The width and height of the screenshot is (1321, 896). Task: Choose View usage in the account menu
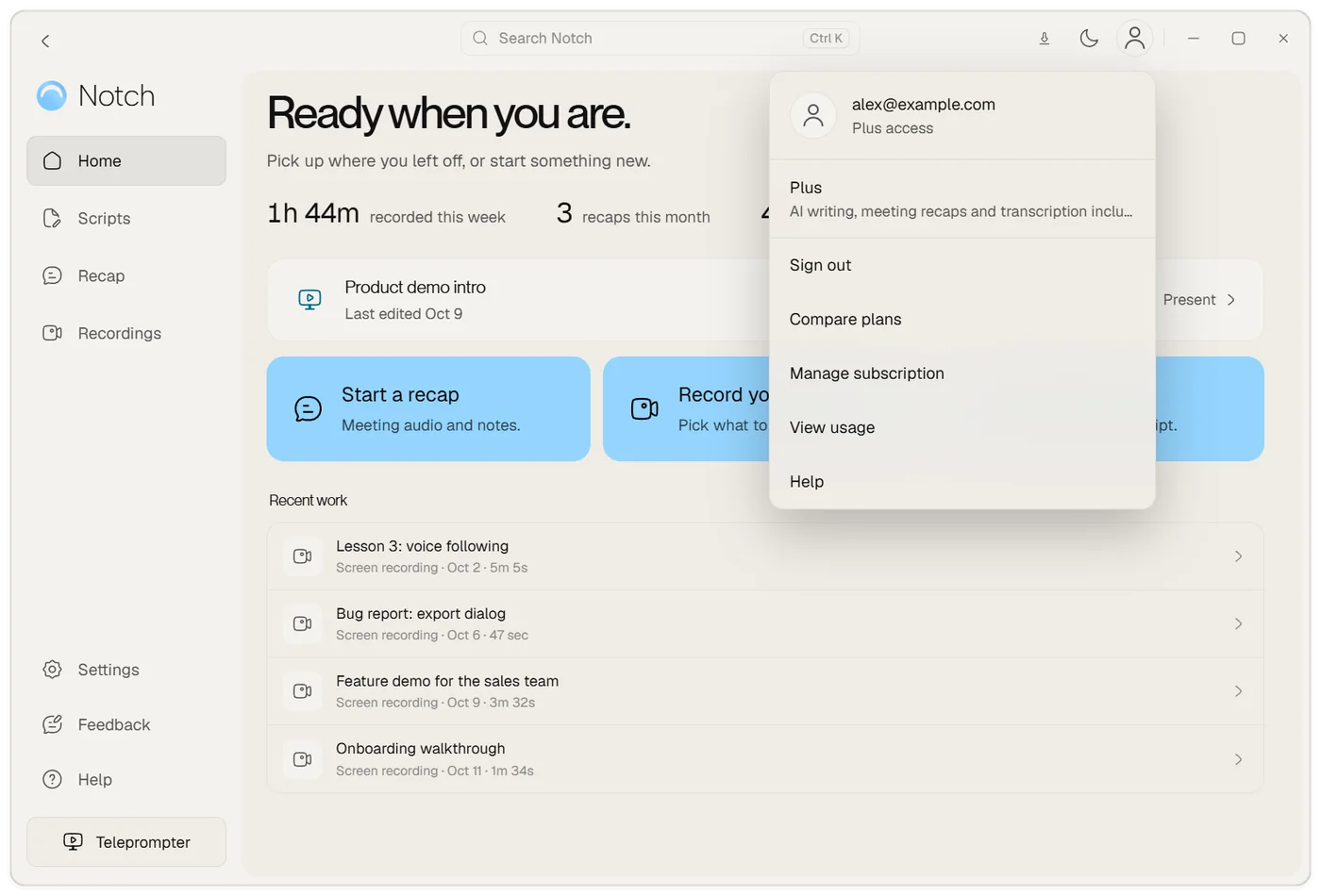click(x=962, y=428)
